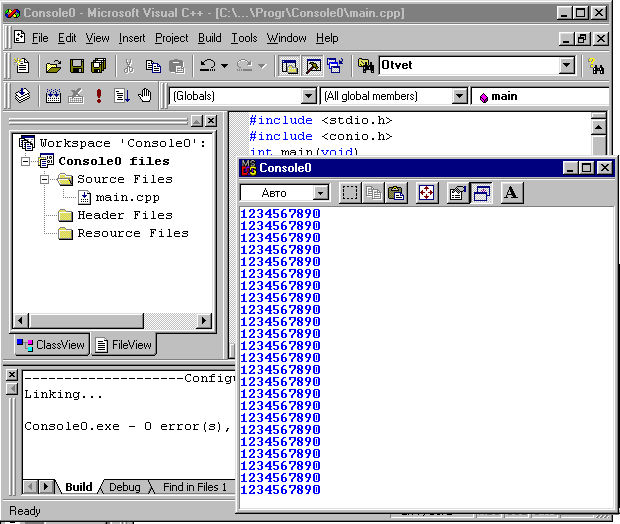Close the output panel with its X button
This screenshot has height=524, width=620.
(x=12, y=375)
